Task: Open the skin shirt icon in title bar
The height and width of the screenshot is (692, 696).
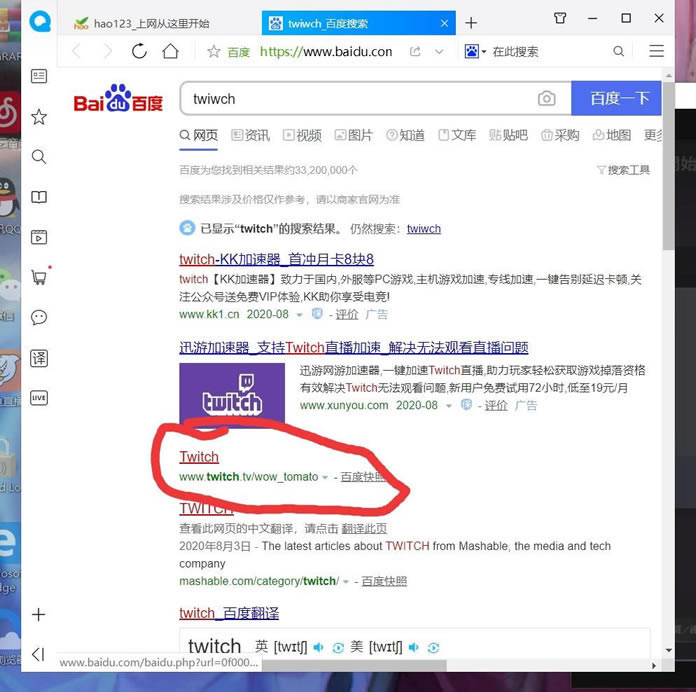Action: 560,18
